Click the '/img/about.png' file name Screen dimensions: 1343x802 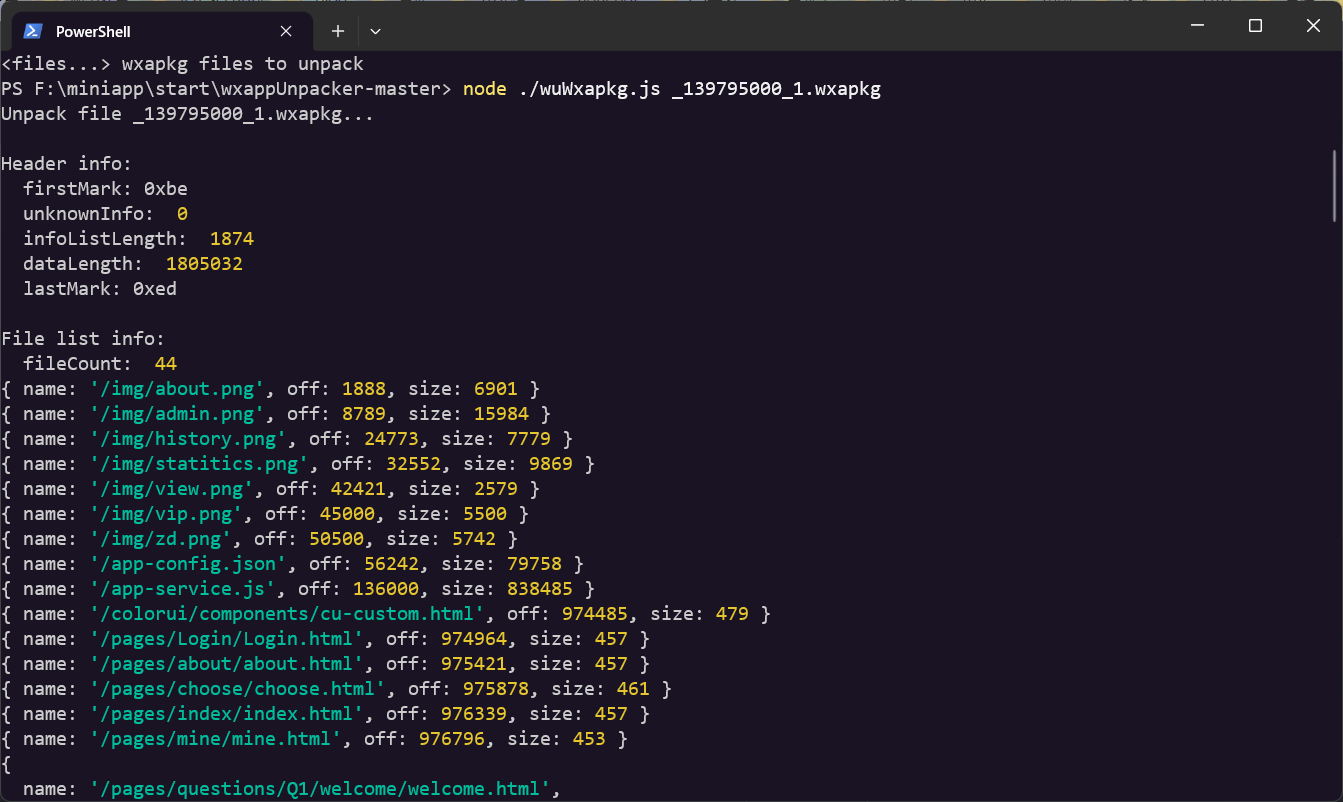tap(177, 389)
